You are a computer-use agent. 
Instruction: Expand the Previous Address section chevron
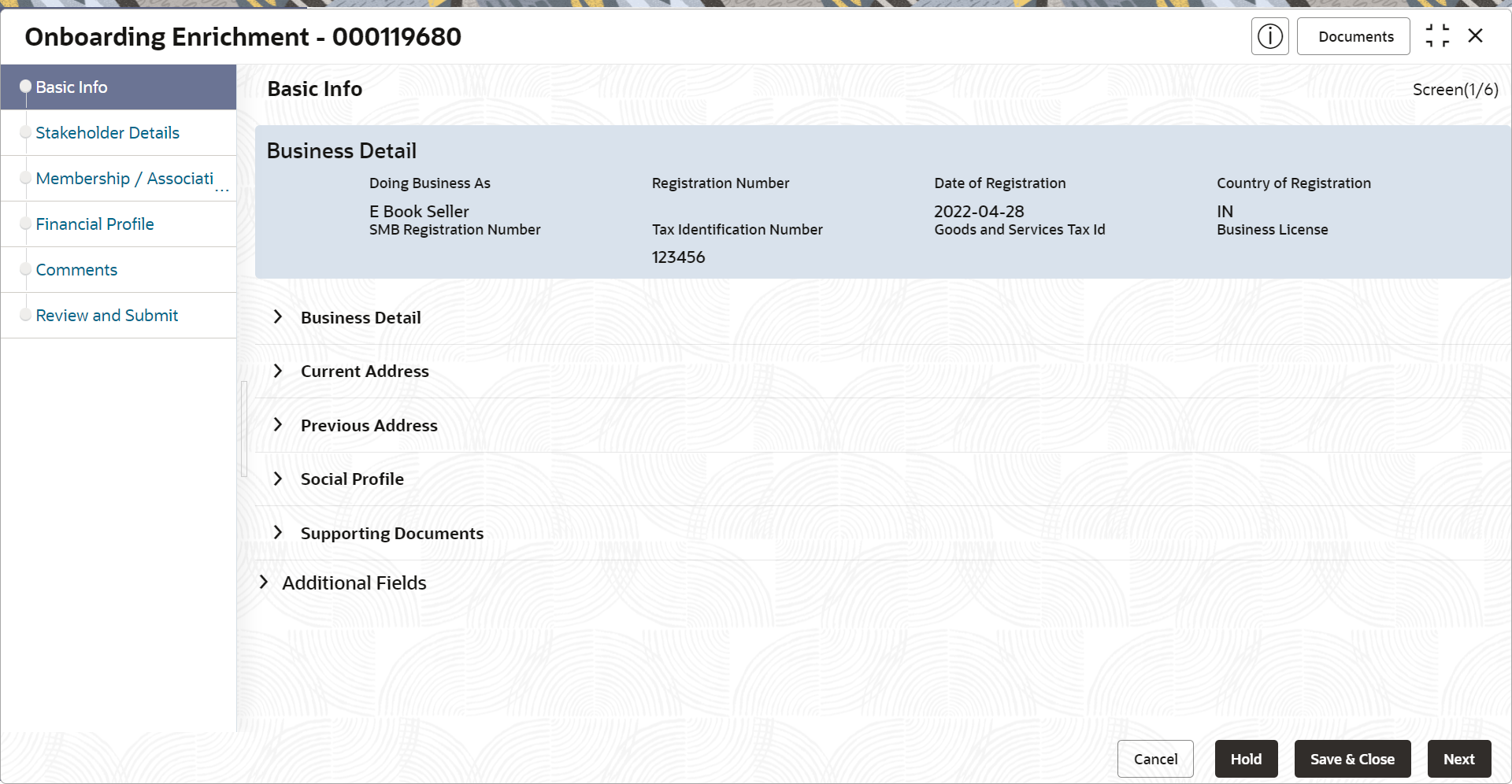(x=278, y=425)
